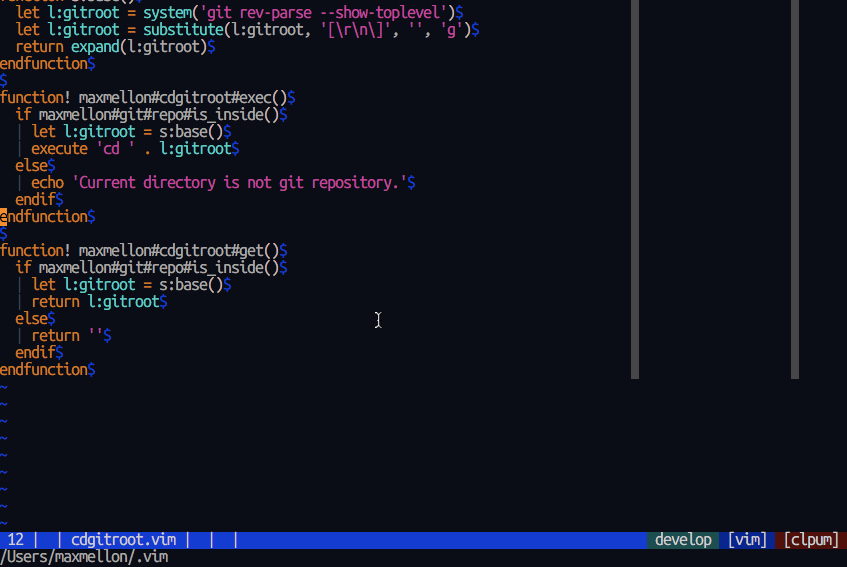Click the 'g' flag string argument

pyautogui.click(x=451, y=30)
